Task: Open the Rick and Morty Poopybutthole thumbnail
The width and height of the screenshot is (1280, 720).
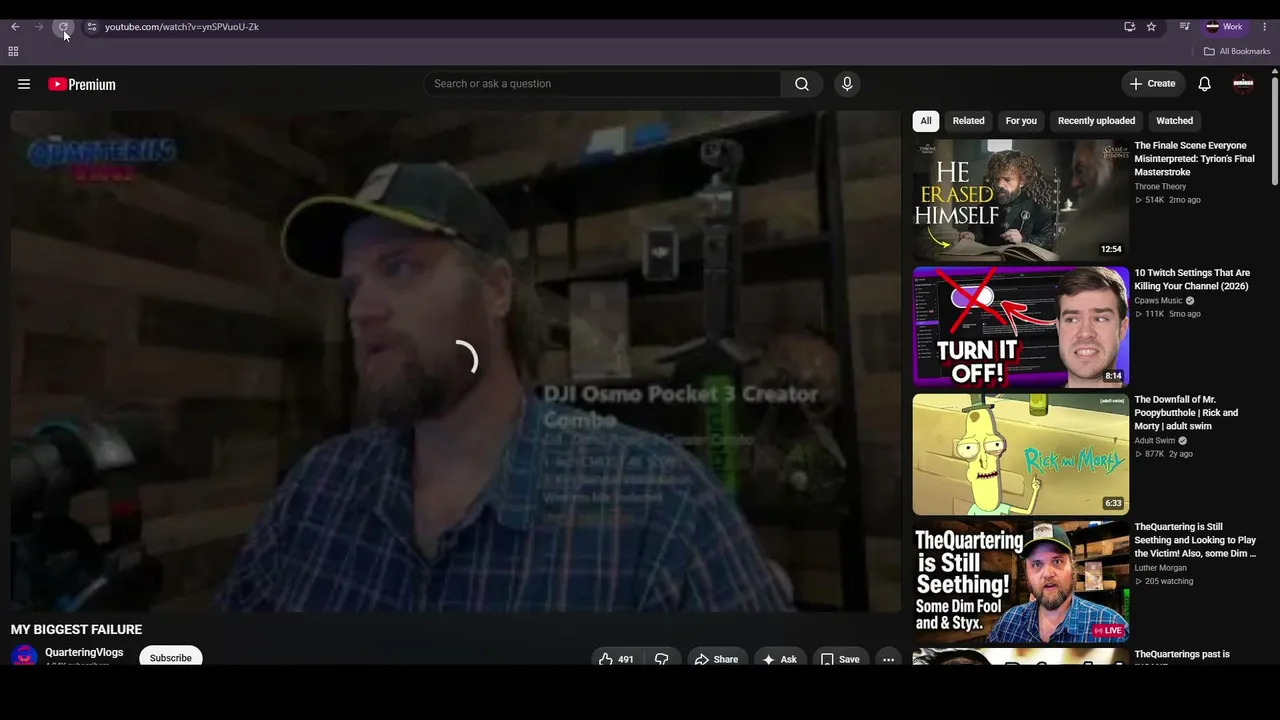Action: tap(1021, 454)
